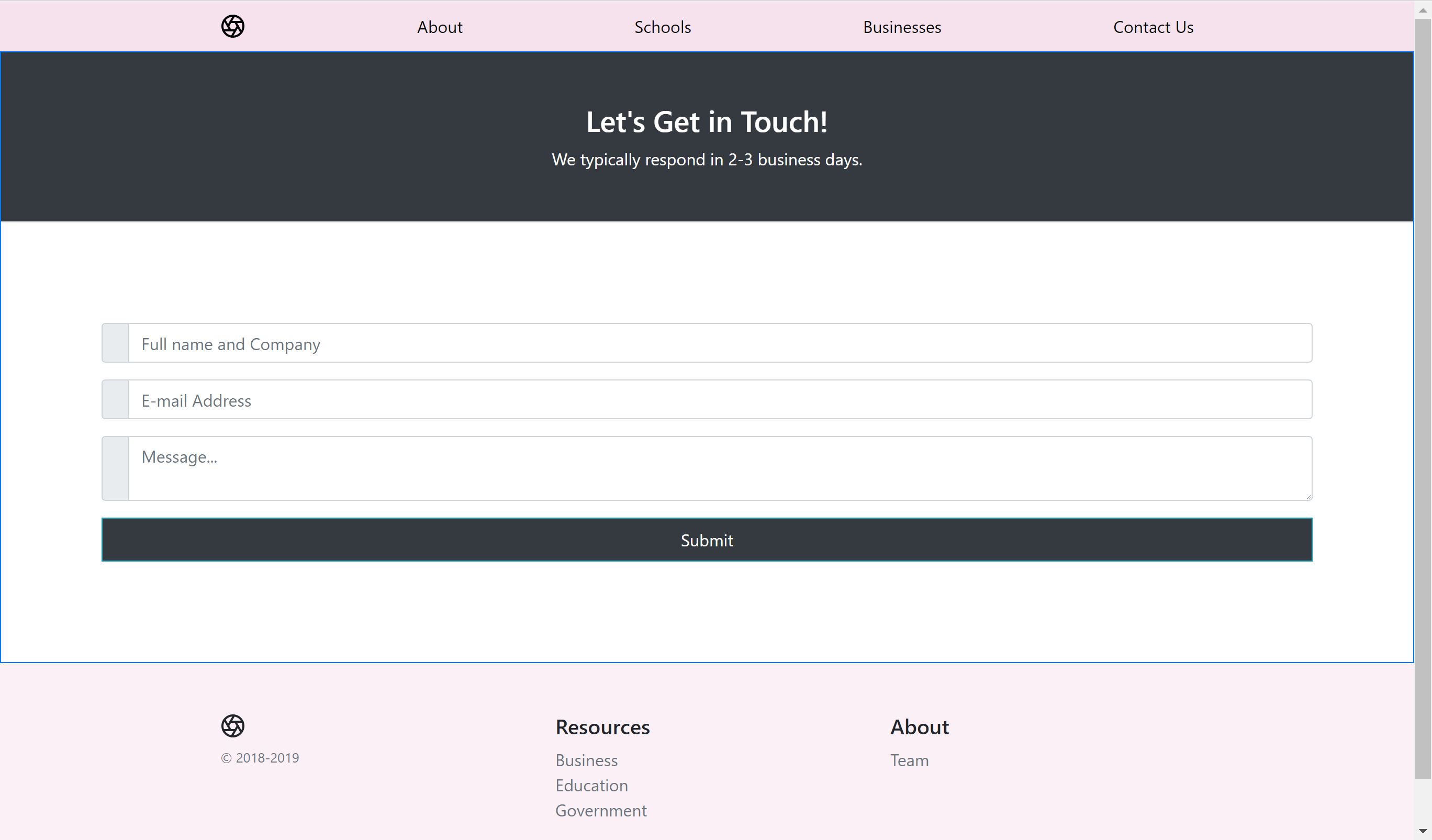Viewport: 1432px width, 840px height.
Task: Click the vertical scrollbar thumb
Action: [1423, 398]
